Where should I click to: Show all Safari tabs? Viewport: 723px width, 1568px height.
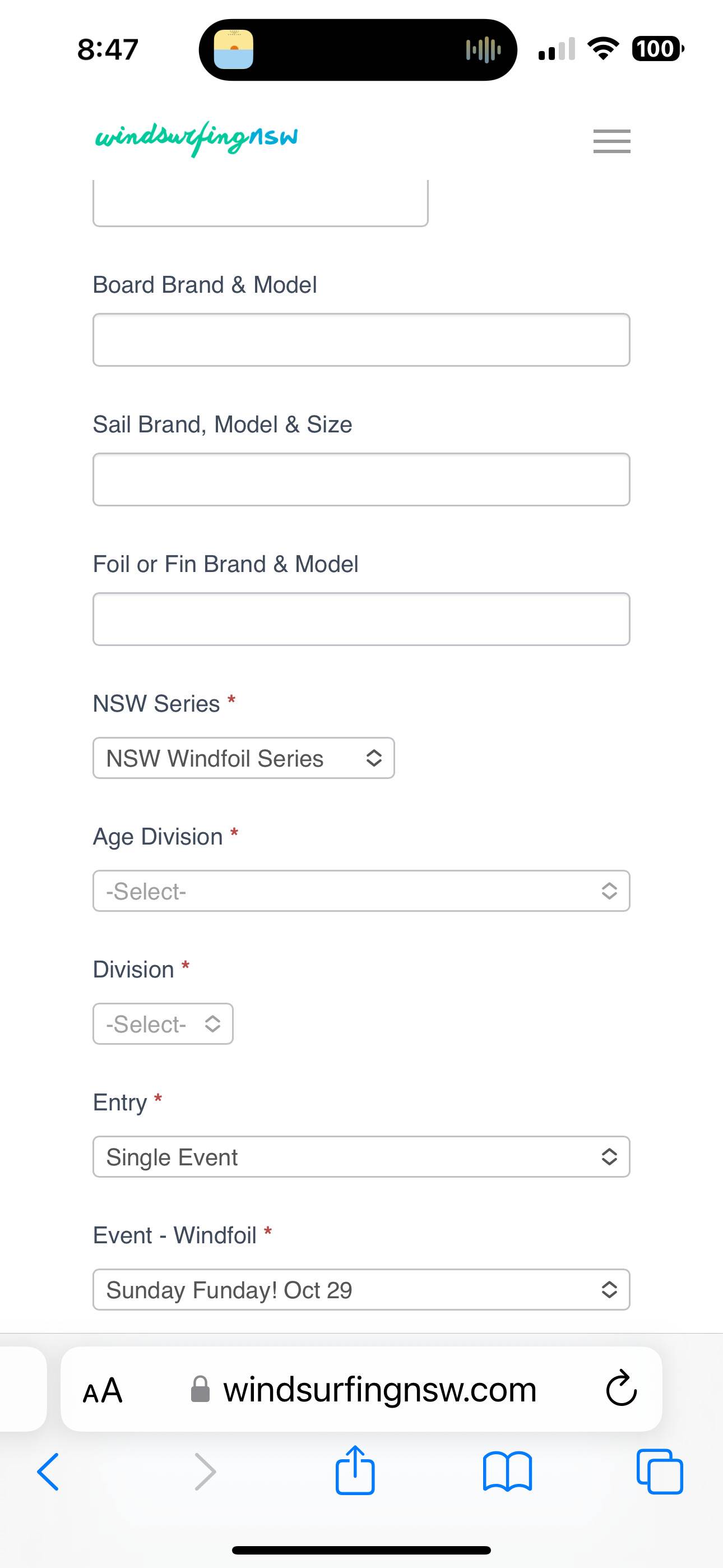tap(659, 1472)
